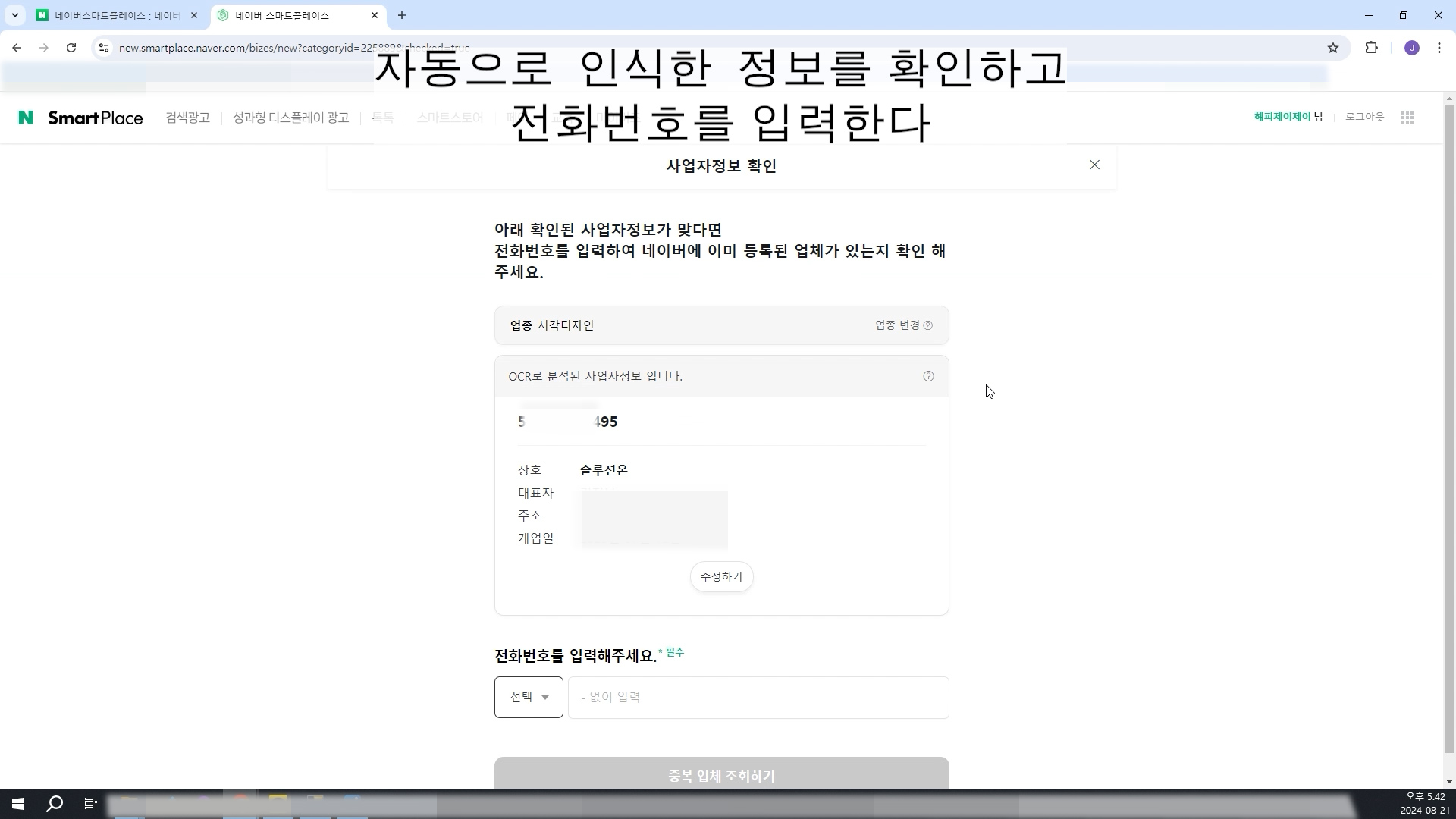Click the Chrome profile avatar icon
This screenshot has width=1456, height=819.
pyautogui.click(x=1411, y=48)
